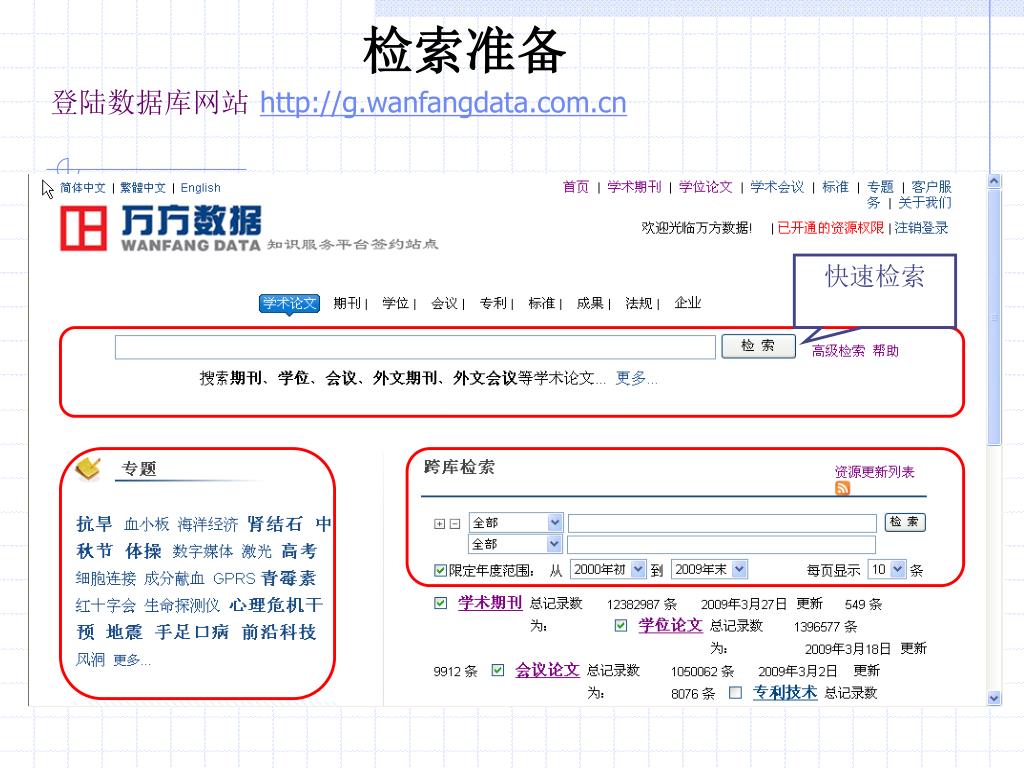1024x768 pixels.
Task: Select the 企业 search tab
Action: pyautogui.click(x=688, y=303)
